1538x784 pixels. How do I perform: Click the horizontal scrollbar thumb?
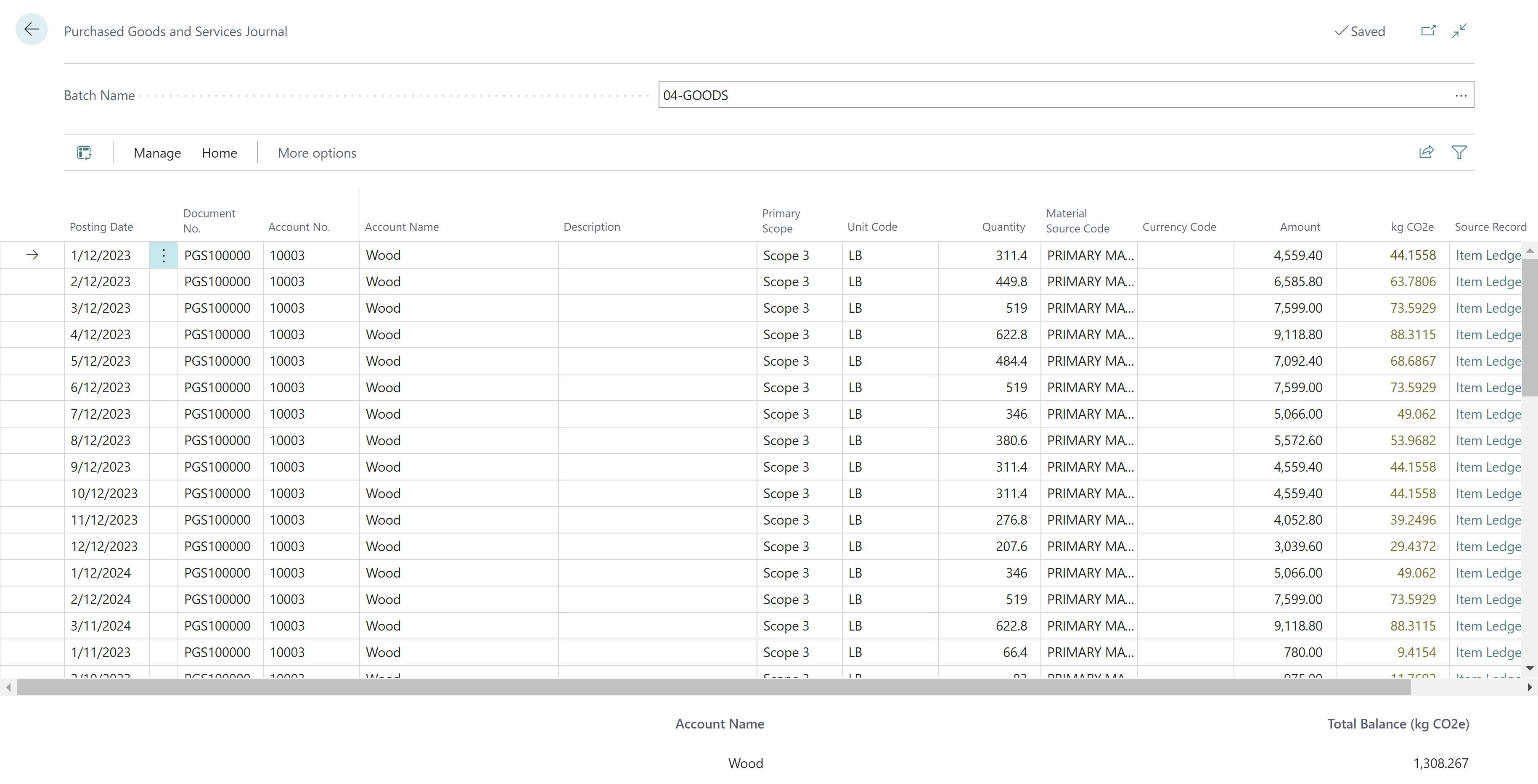(713, 687)
